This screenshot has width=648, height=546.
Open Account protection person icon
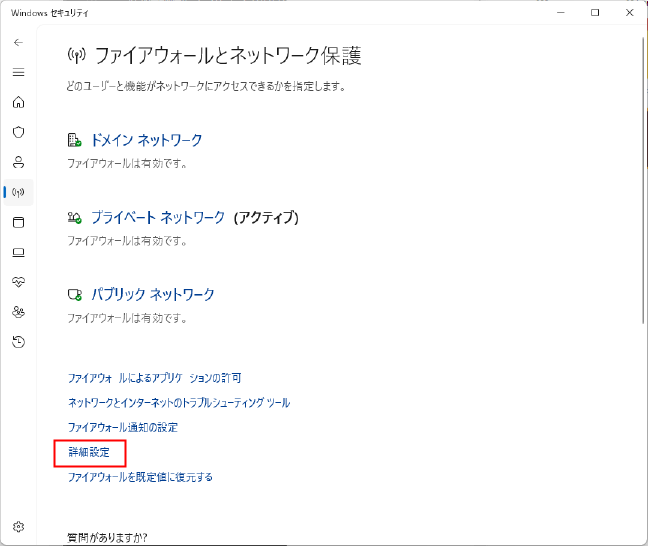coord(18,162)
